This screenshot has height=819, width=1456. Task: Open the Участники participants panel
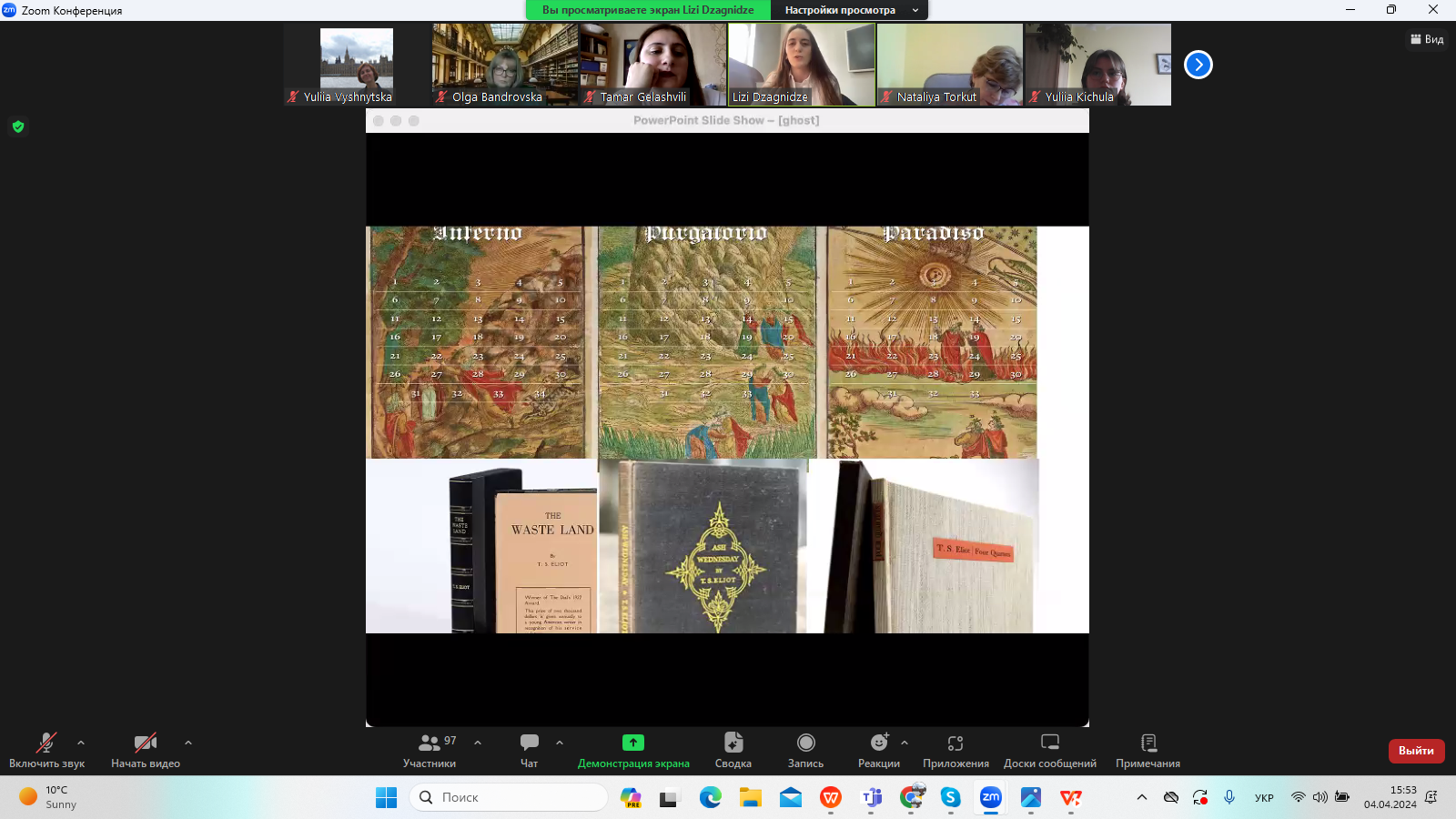[430, 750]
